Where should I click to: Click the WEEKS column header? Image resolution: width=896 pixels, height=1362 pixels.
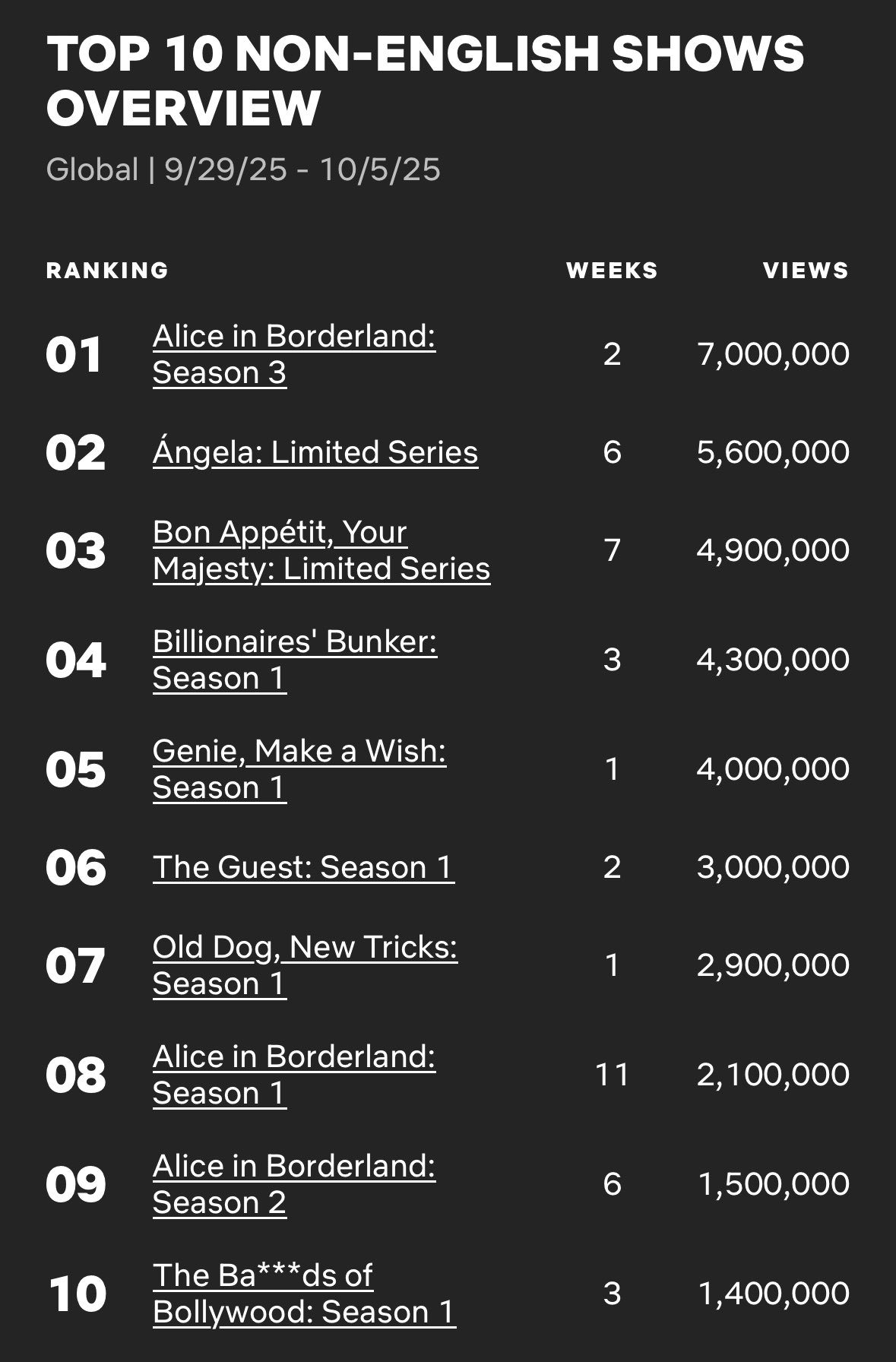point(612,271)
